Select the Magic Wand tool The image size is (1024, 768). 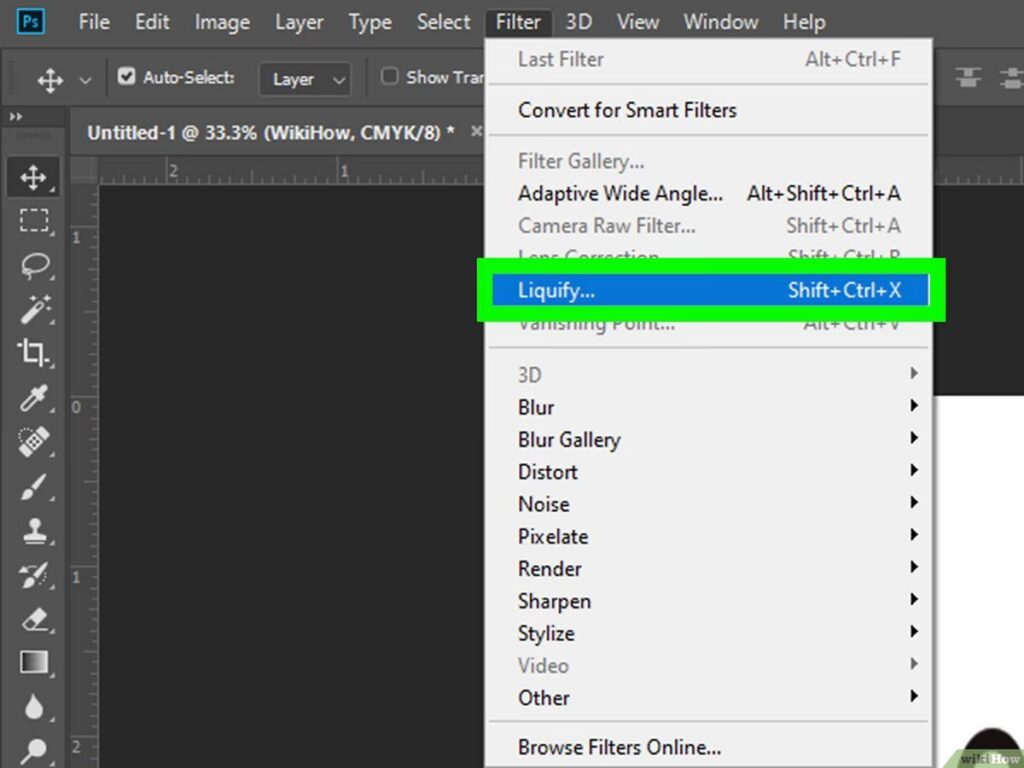(x=34, y=309)
